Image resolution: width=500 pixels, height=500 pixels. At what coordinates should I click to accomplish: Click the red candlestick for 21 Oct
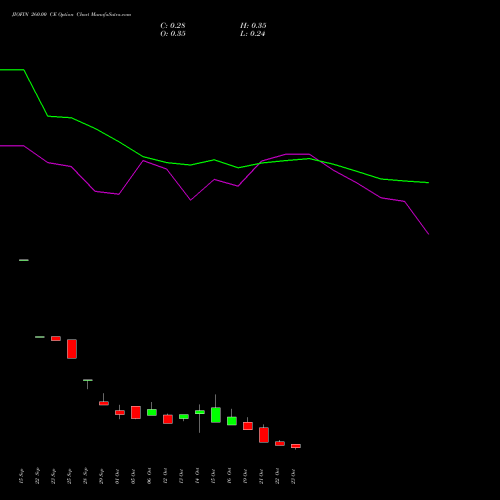[264, 435]
